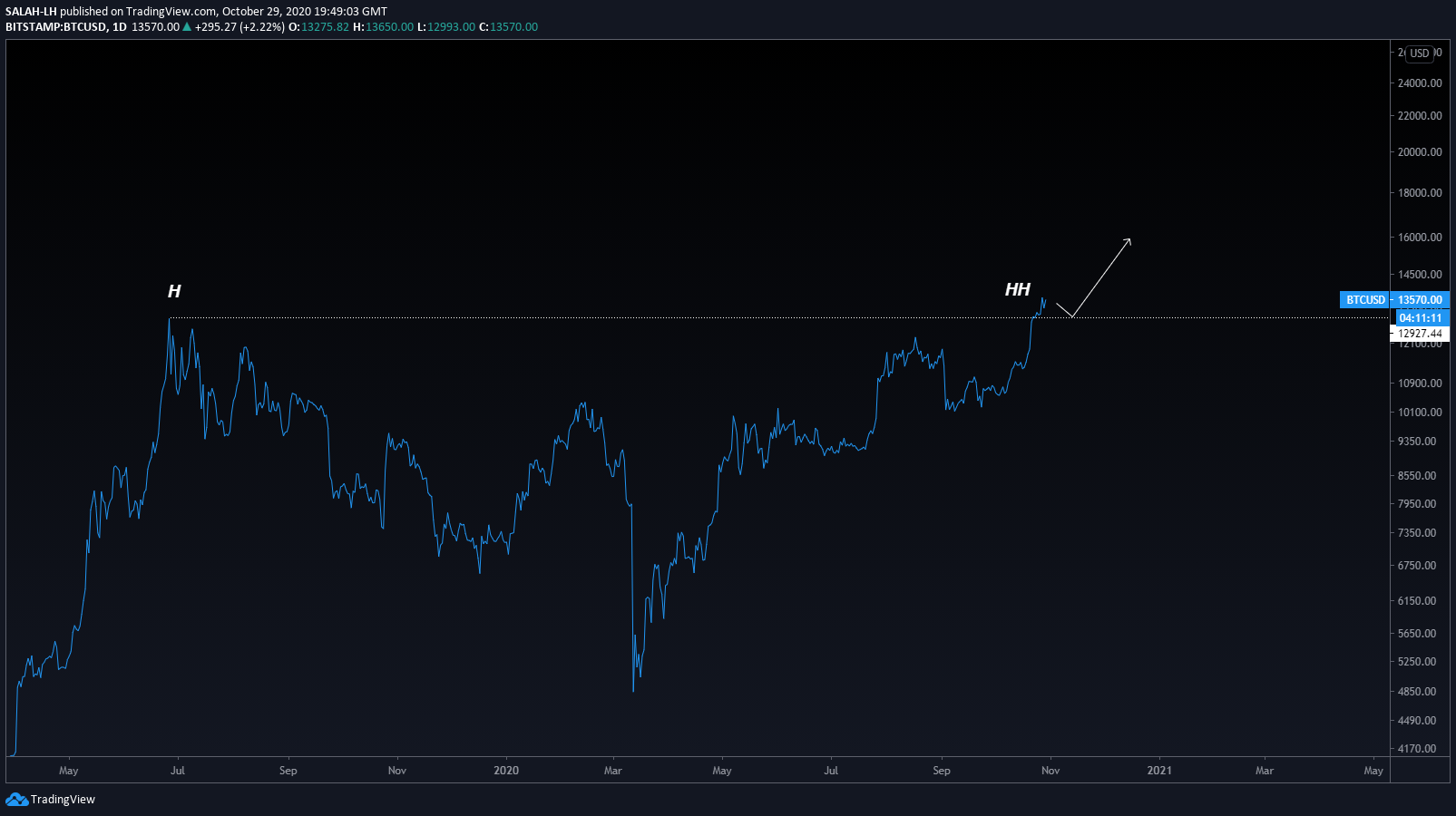Click the +295.27 (+2.22%) change value
Viewport: 1456px width, 816px height.
[x=239, y=27]
